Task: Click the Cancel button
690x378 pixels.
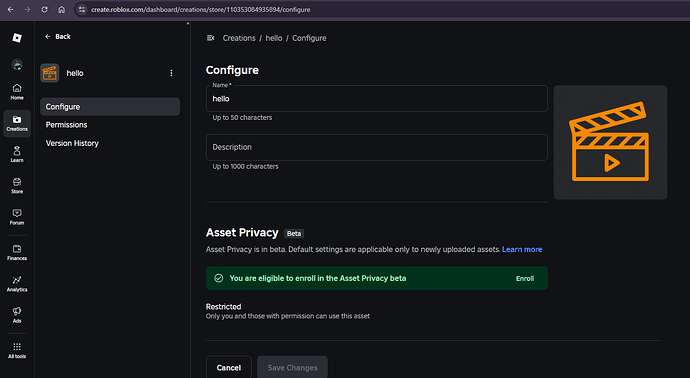Action: pyautogui.click(x=229, y=367)
